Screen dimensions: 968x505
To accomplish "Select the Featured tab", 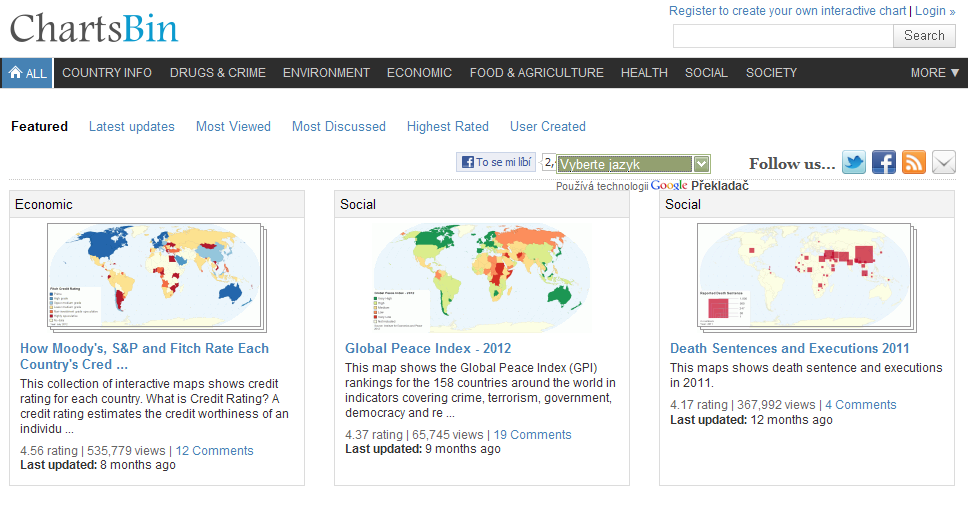I will point(40,127).
